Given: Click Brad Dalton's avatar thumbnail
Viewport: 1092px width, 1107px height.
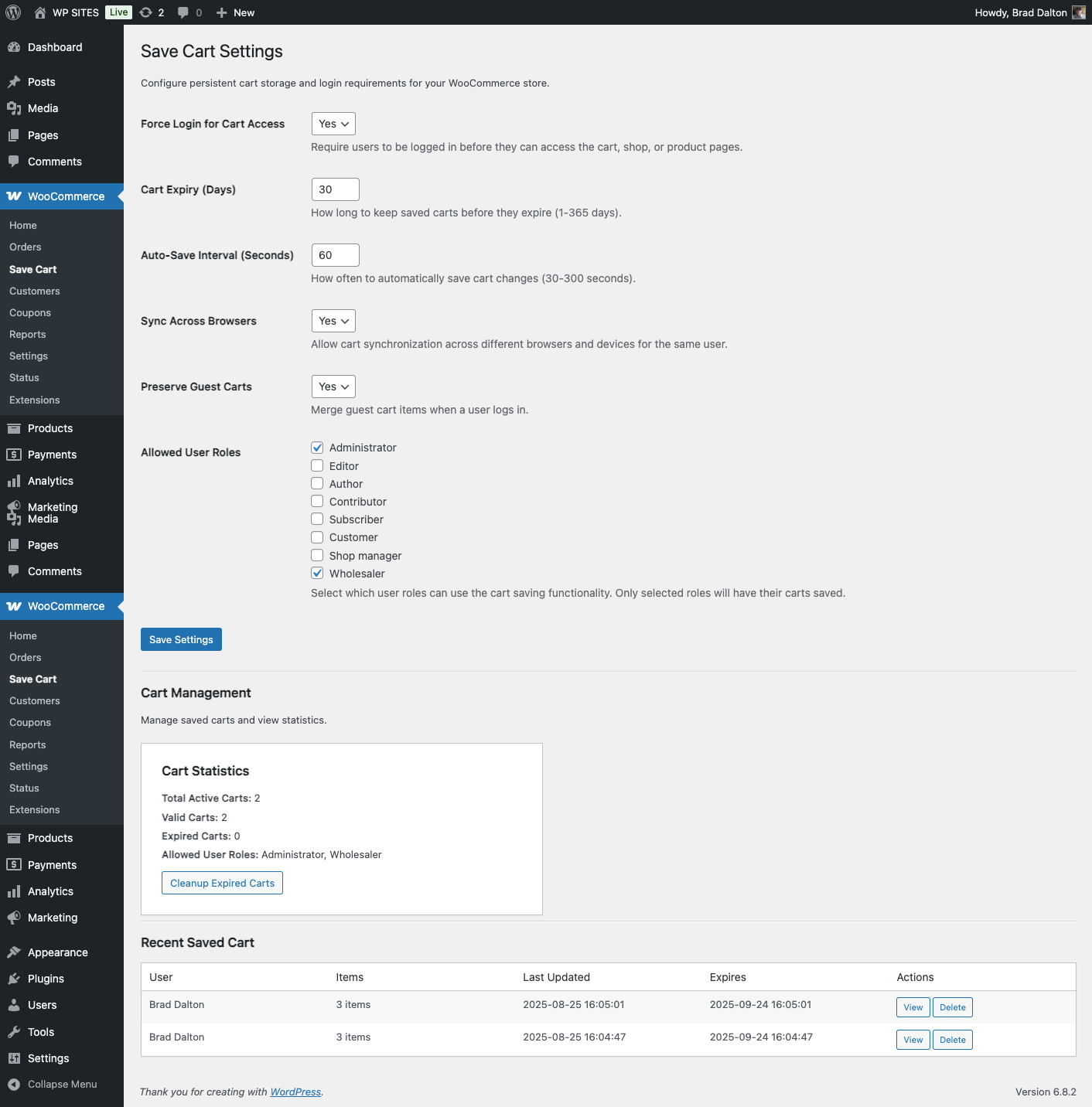Looking at the screenshot, I should [1079, 12].
